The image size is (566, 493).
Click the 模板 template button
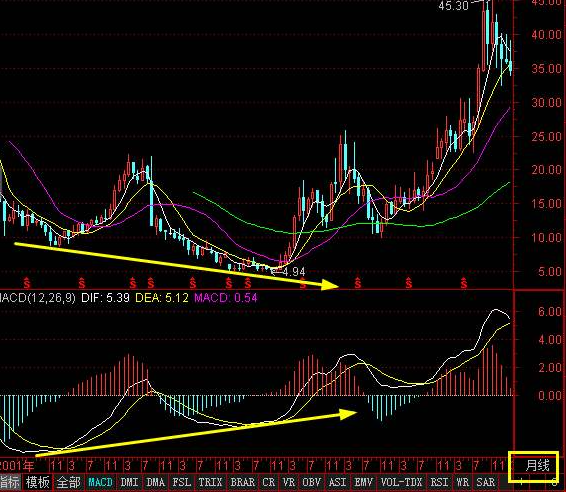(38, 482)
